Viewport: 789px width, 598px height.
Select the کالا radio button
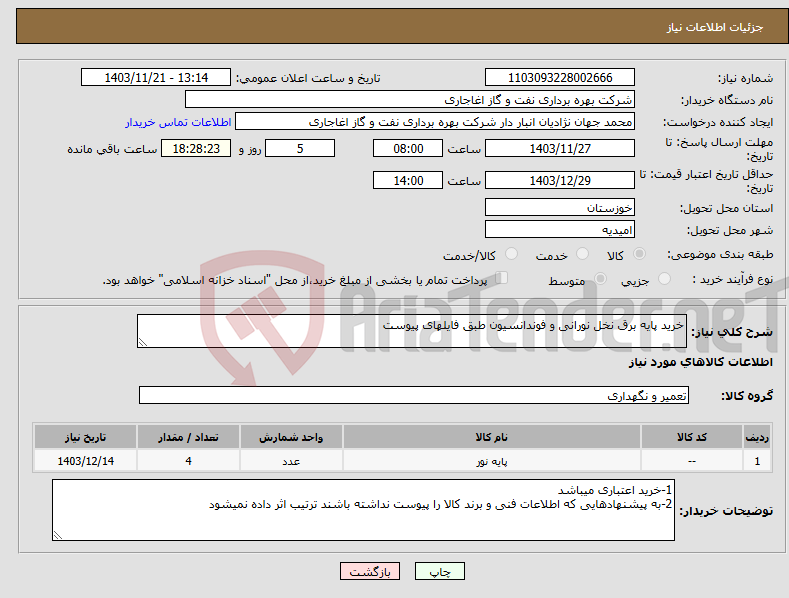tap(639, 254)
